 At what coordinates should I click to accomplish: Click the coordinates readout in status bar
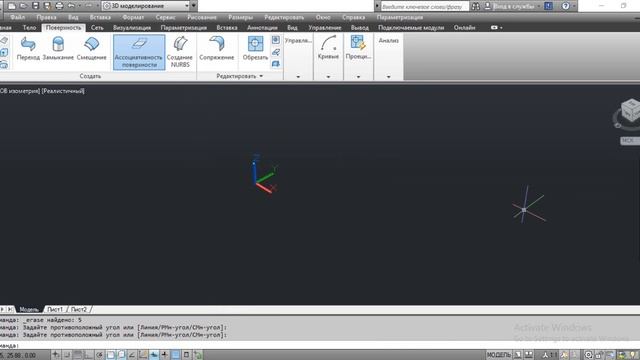(x=18, y=355)
